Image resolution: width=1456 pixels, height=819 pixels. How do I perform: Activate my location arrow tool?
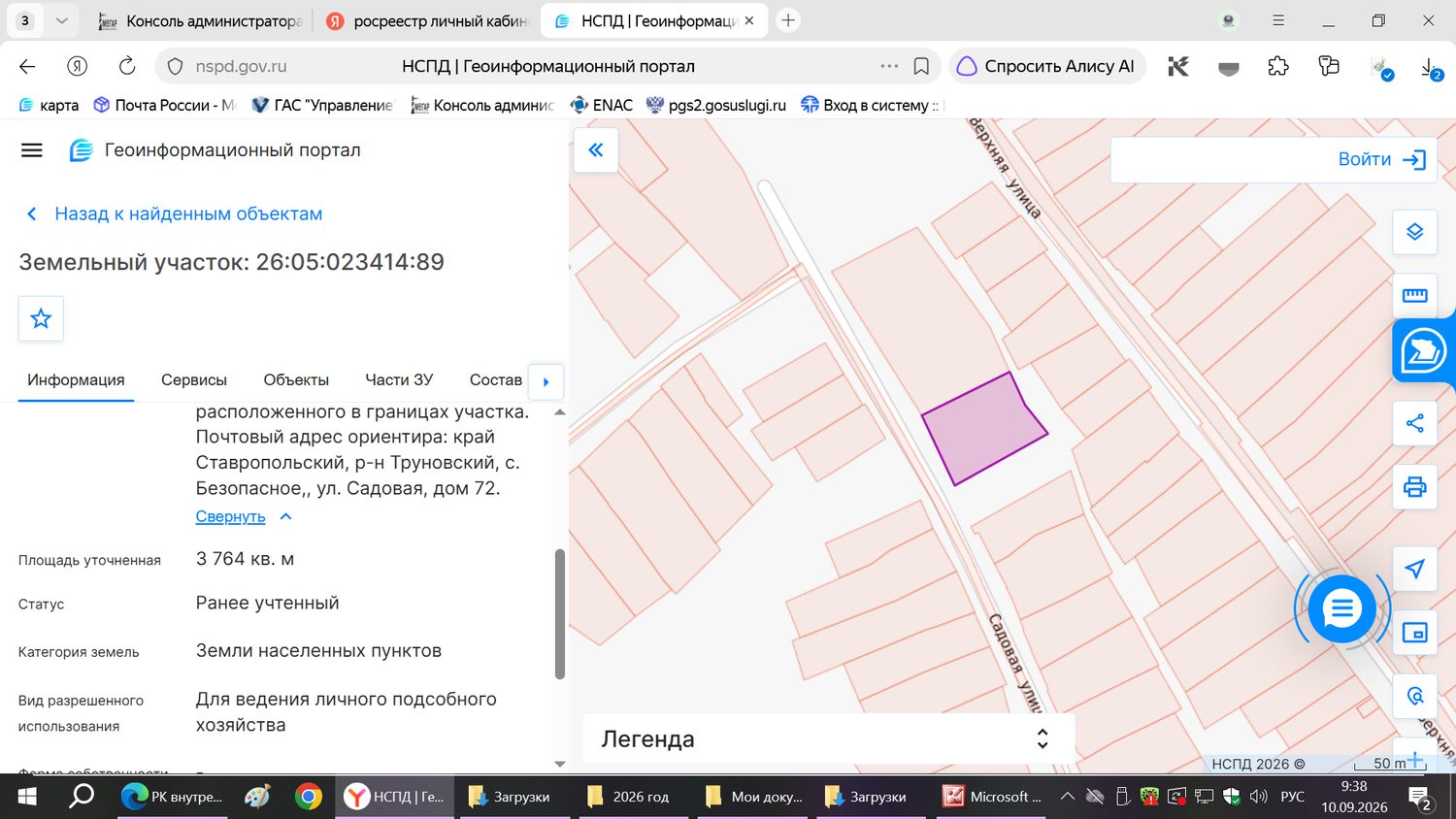[x=1415, y=569]
